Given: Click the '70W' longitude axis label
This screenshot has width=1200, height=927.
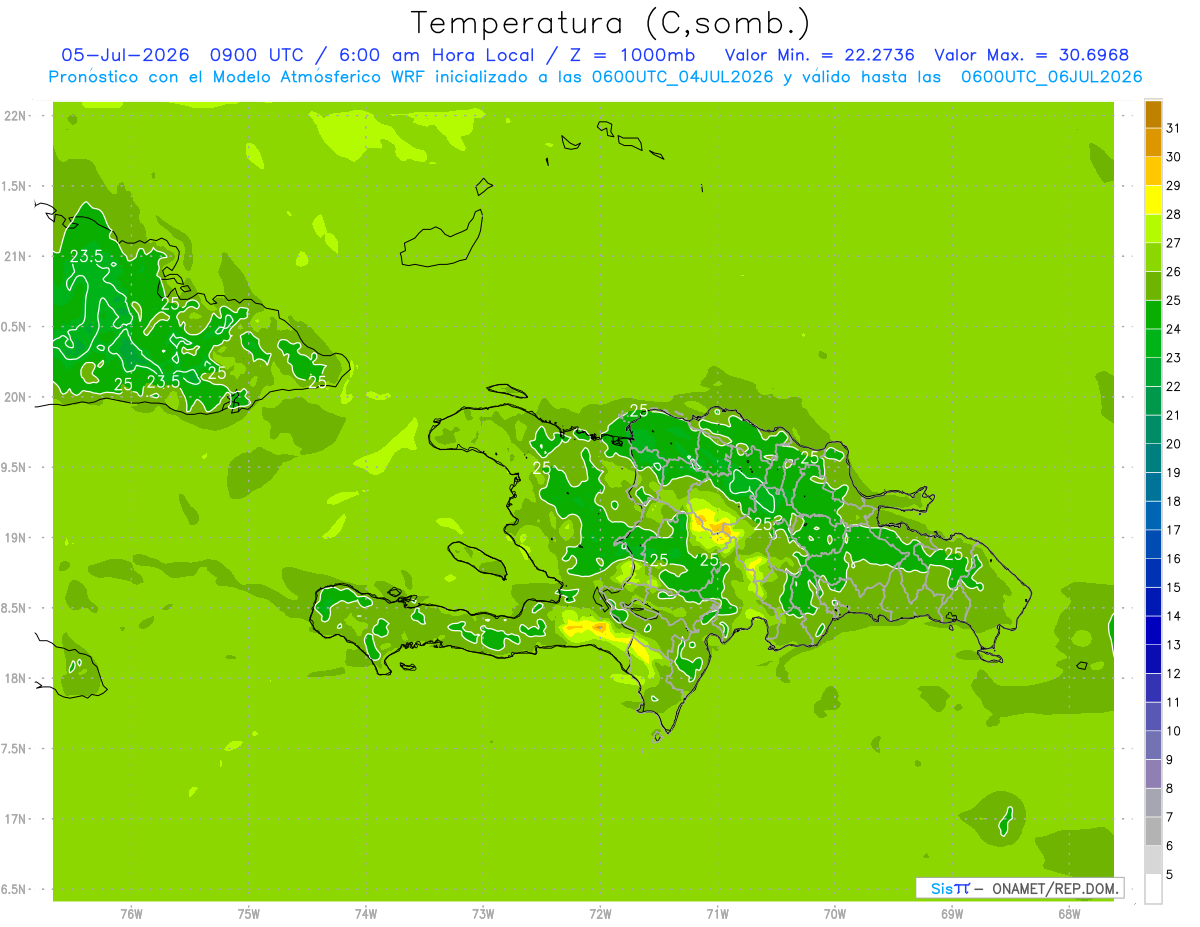Looking at the screenshot, I should tap(835, 914).
